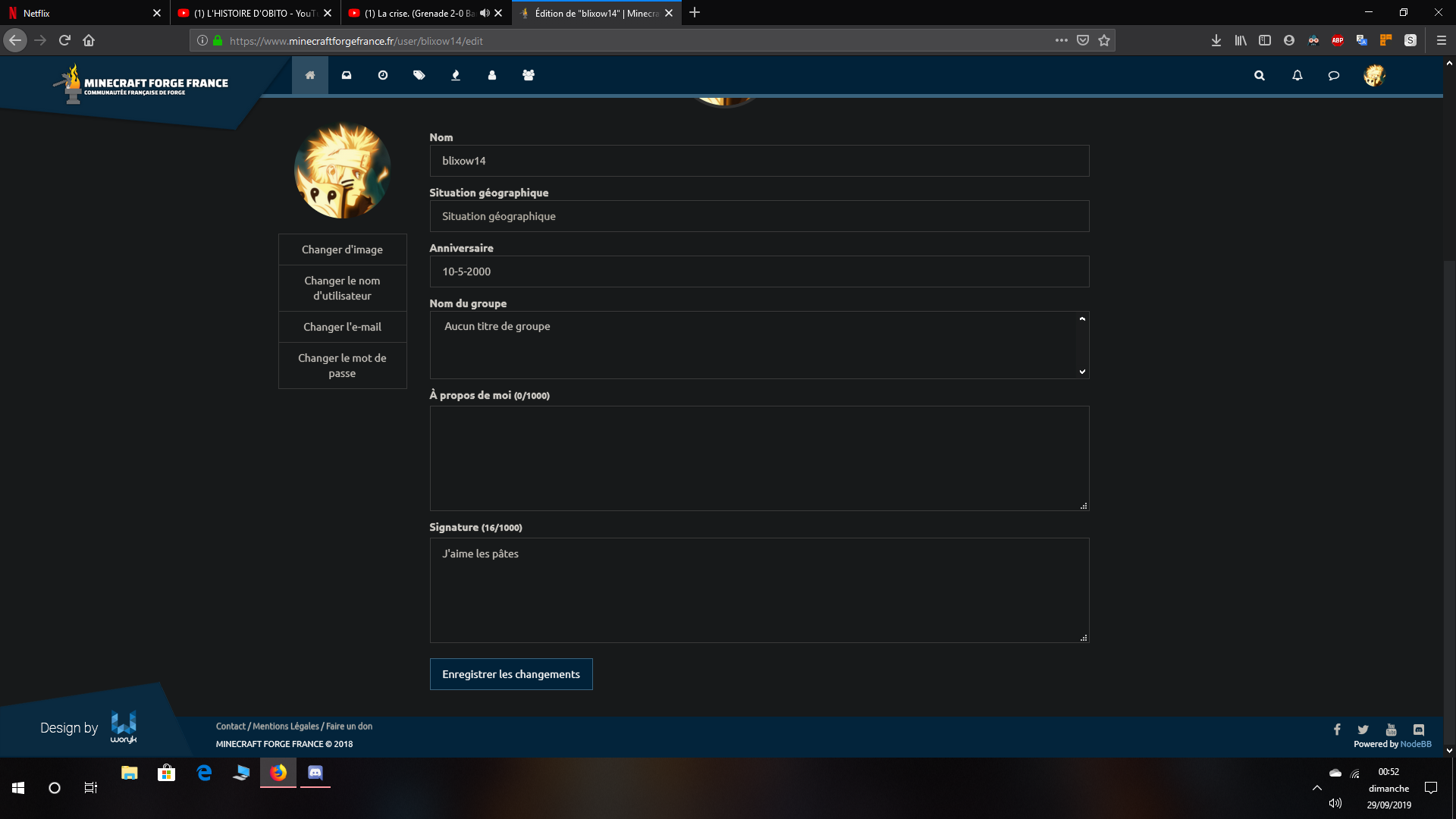The image size is (1456, 819).
Task: Click Enregistrer les changements button
Action: tap(511, 674)
